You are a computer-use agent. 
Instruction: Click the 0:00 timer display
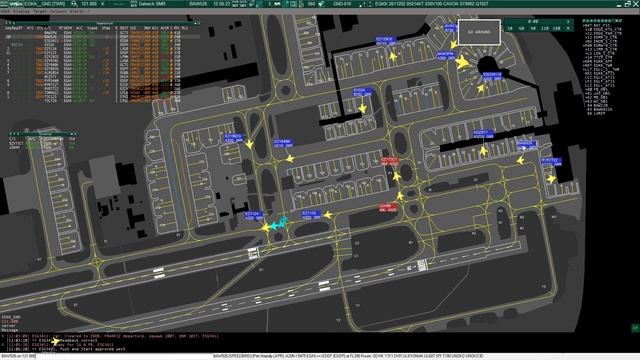pos(533,21)
